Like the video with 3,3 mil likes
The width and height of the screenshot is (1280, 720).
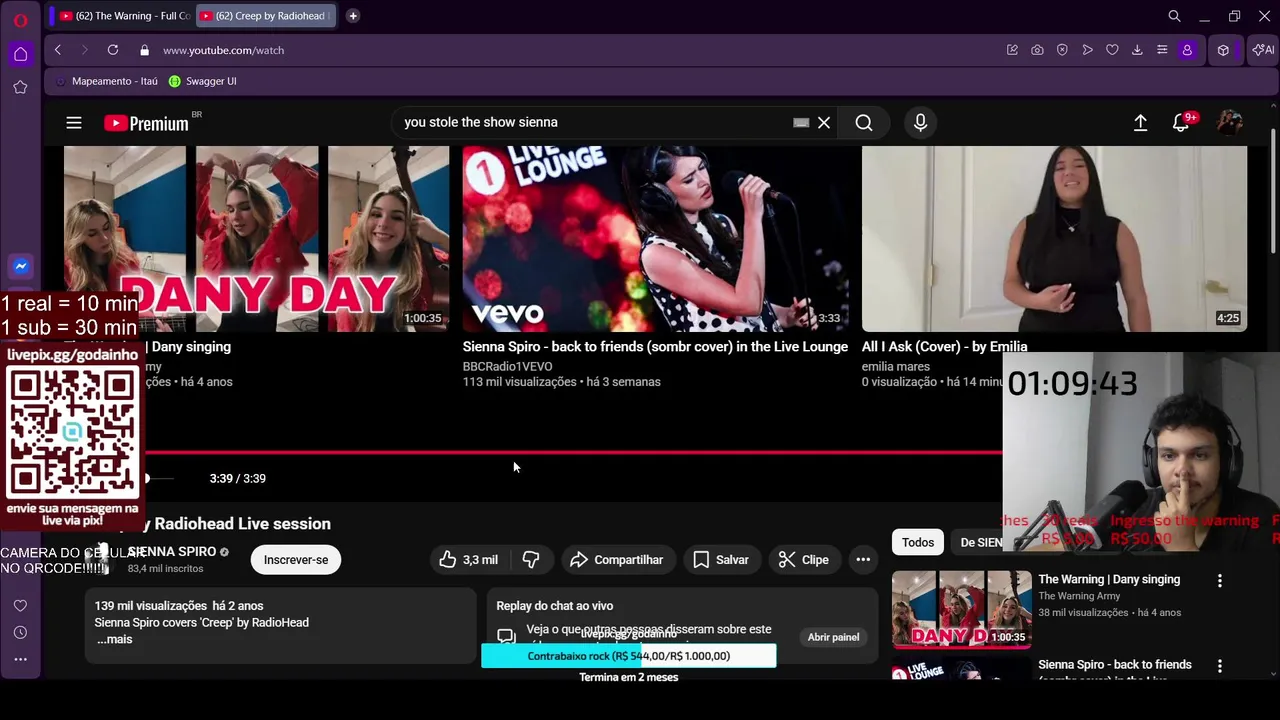click(x=468, y=560)
